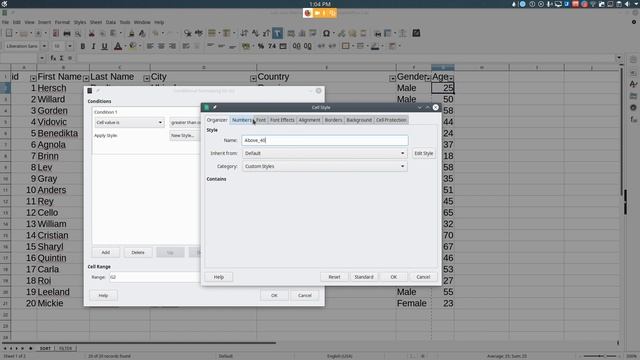640x360 pixels.
Task: Open the Format menu
Action: coord(62,22)
